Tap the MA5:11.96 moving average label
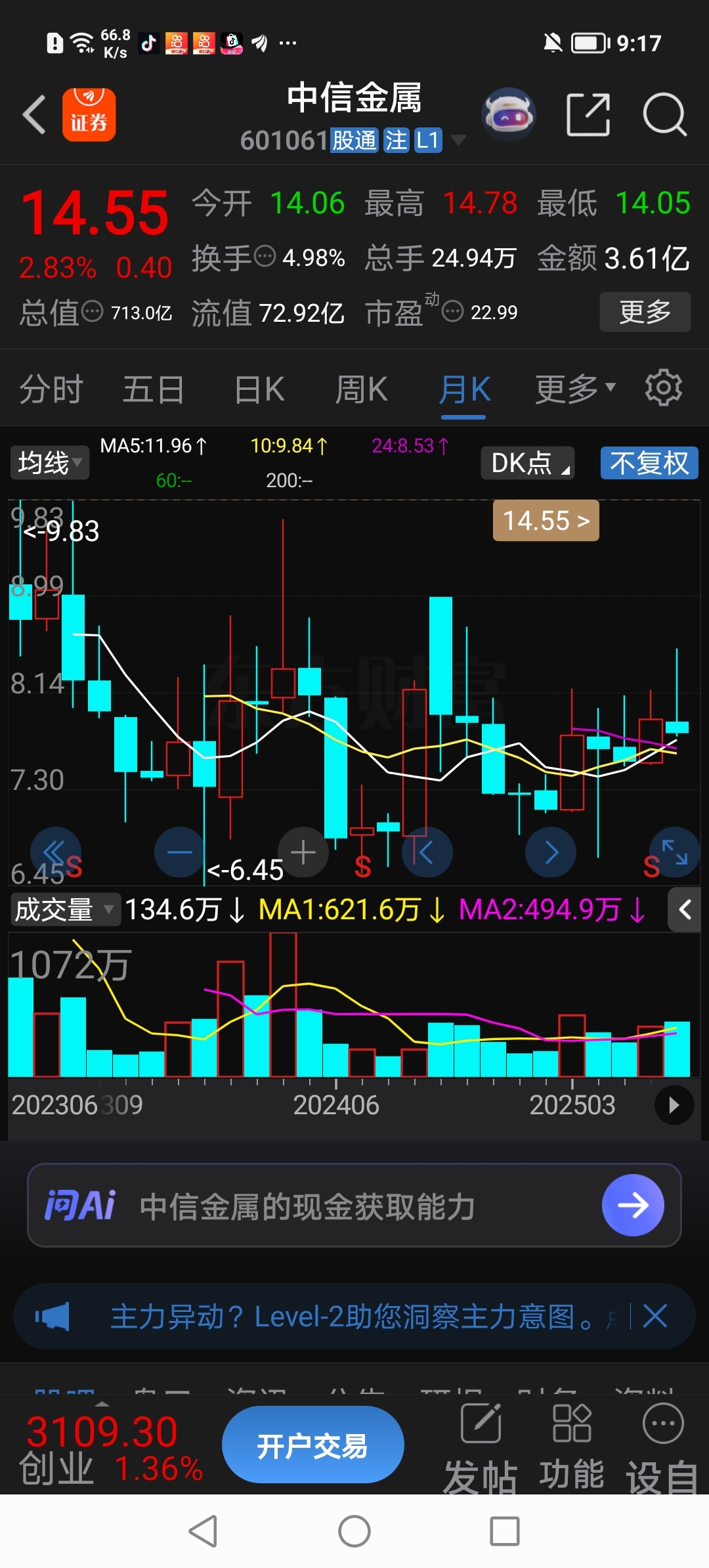The width and height of the screenshot is (709, 1568). [x=154, y=446]
